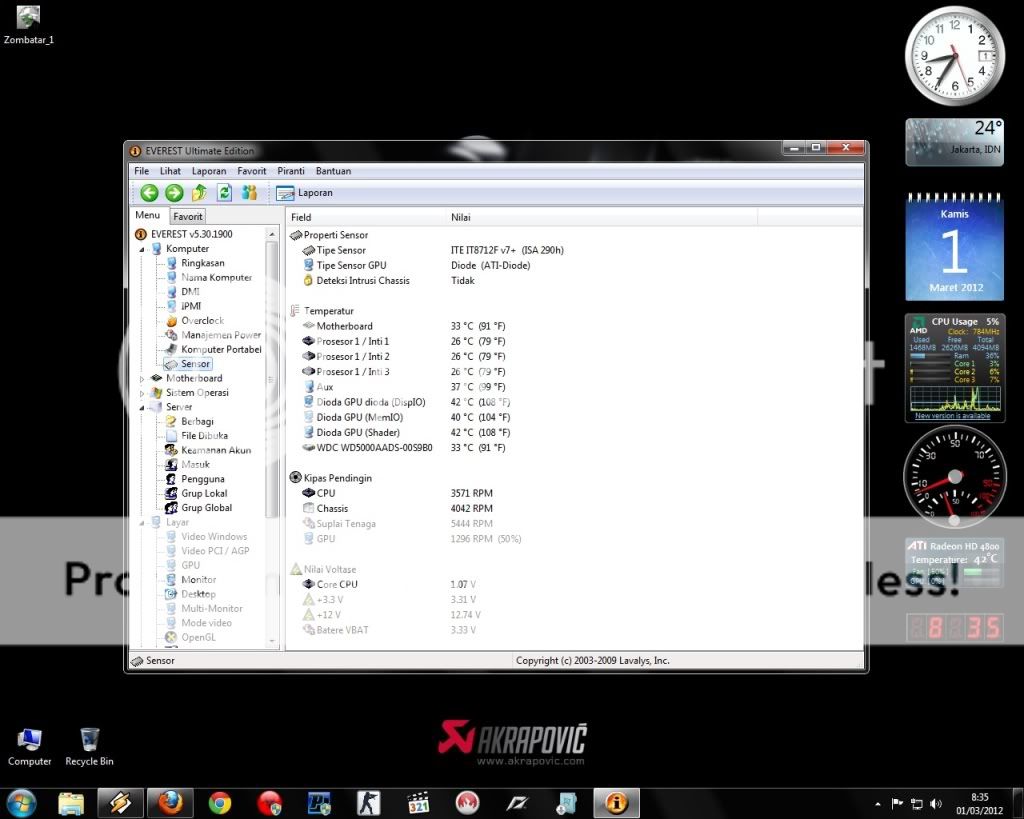
Task: Open Zombatar_1 desktop icon
Action: 28,25
